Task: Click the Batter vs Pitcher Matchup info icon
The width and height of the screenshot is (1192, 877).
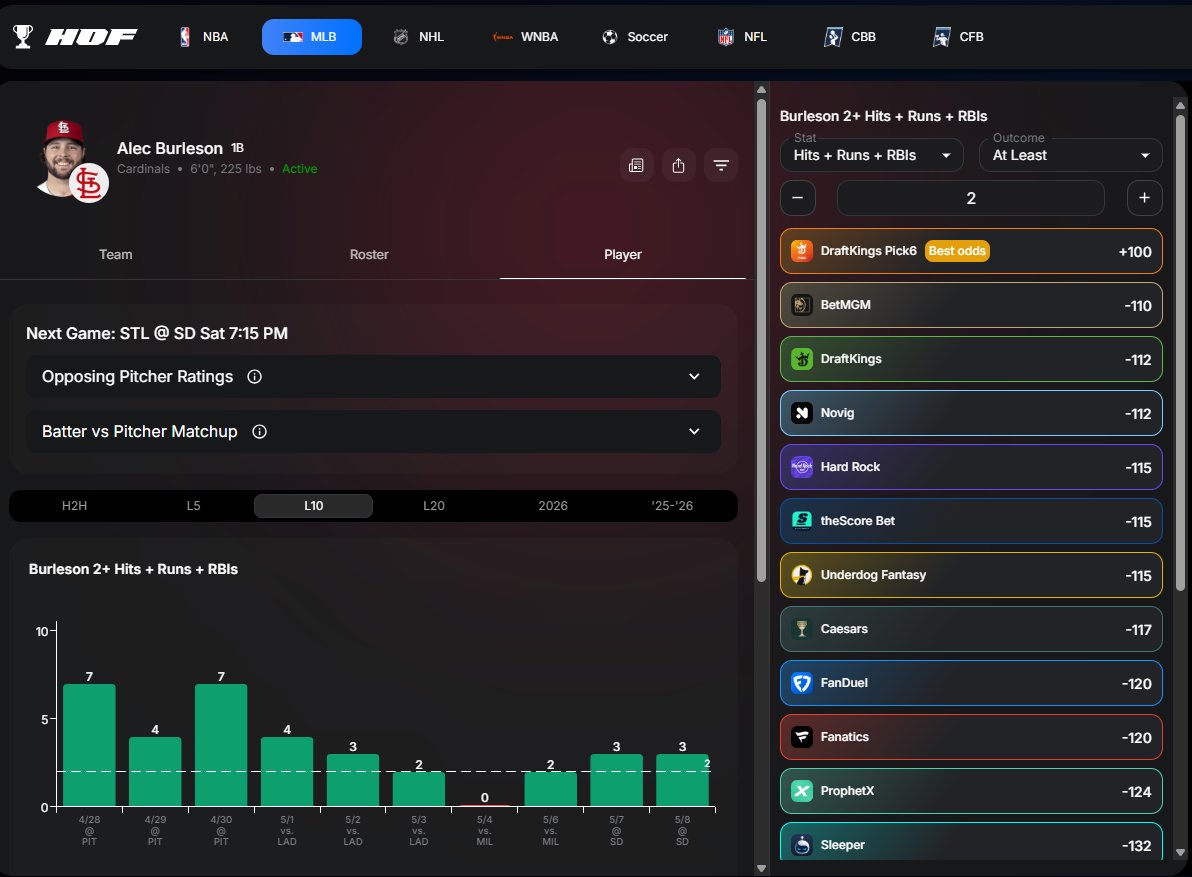Action: click(259, 432)
